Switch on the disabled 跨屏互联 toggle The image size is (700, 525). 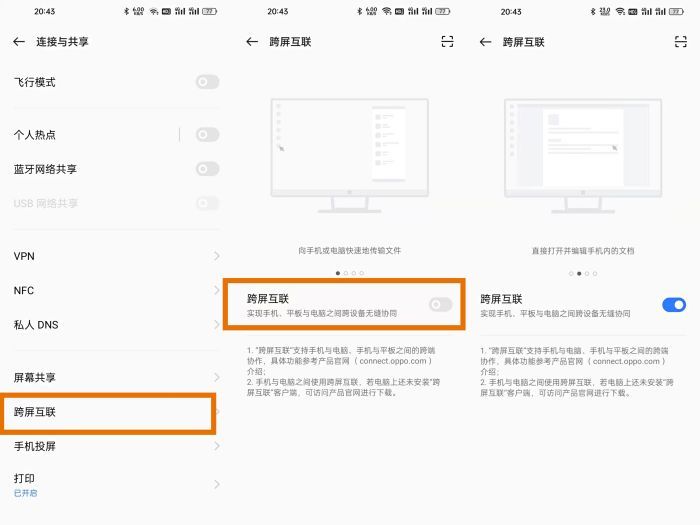[x=440, y=304]
